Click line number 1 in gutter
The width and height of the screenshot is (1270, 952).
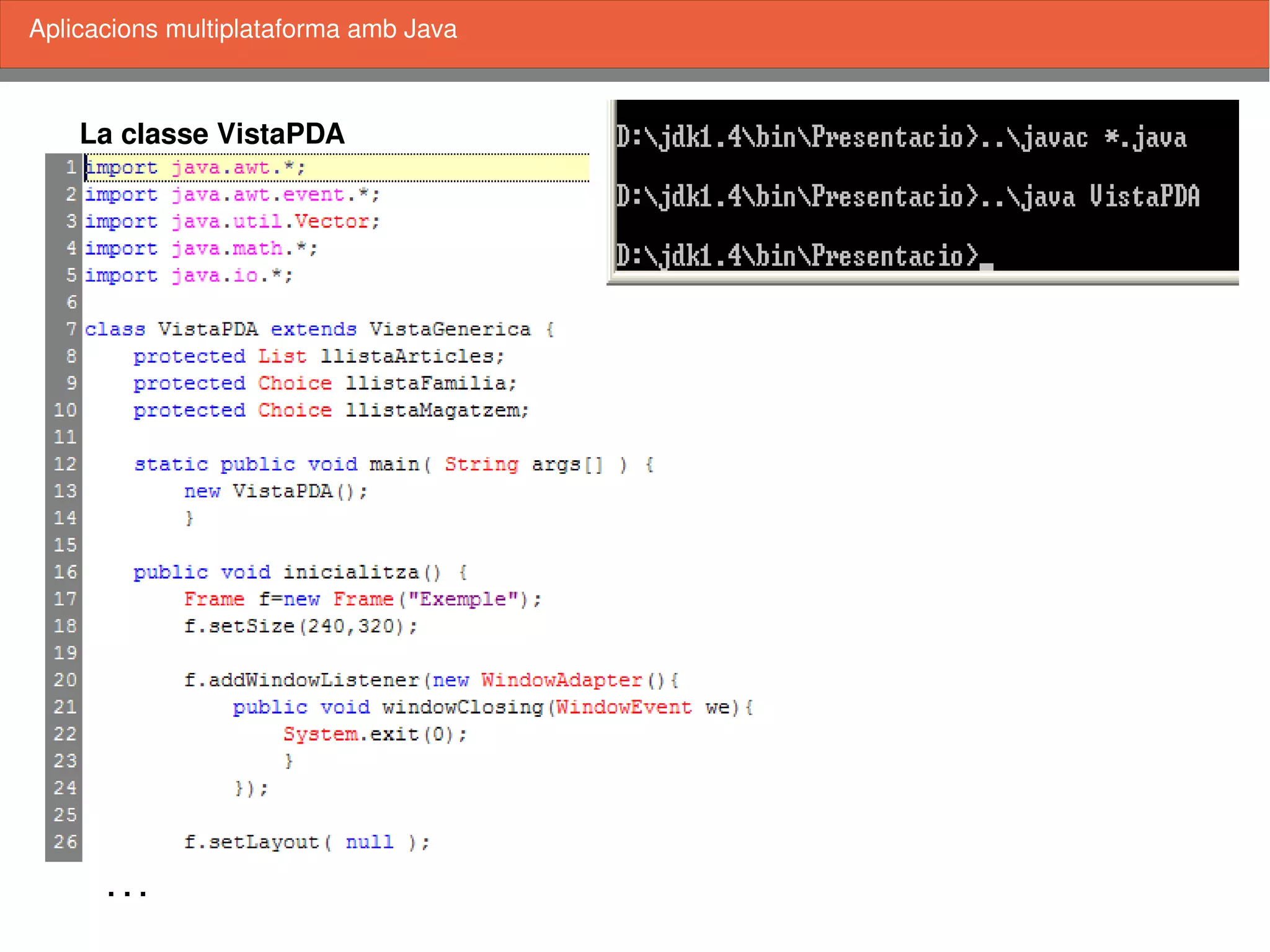click(x=71, y=167)
